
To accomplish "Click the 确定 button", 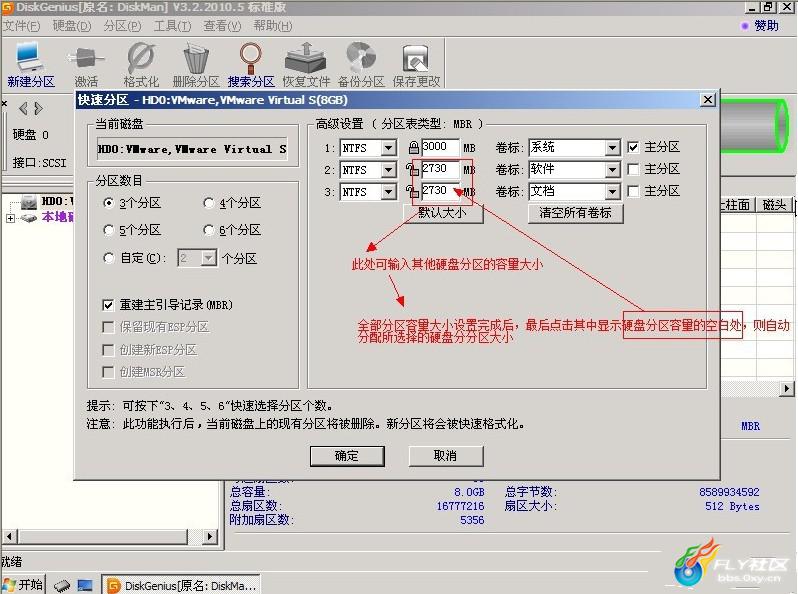I will (x=347, y=456).
